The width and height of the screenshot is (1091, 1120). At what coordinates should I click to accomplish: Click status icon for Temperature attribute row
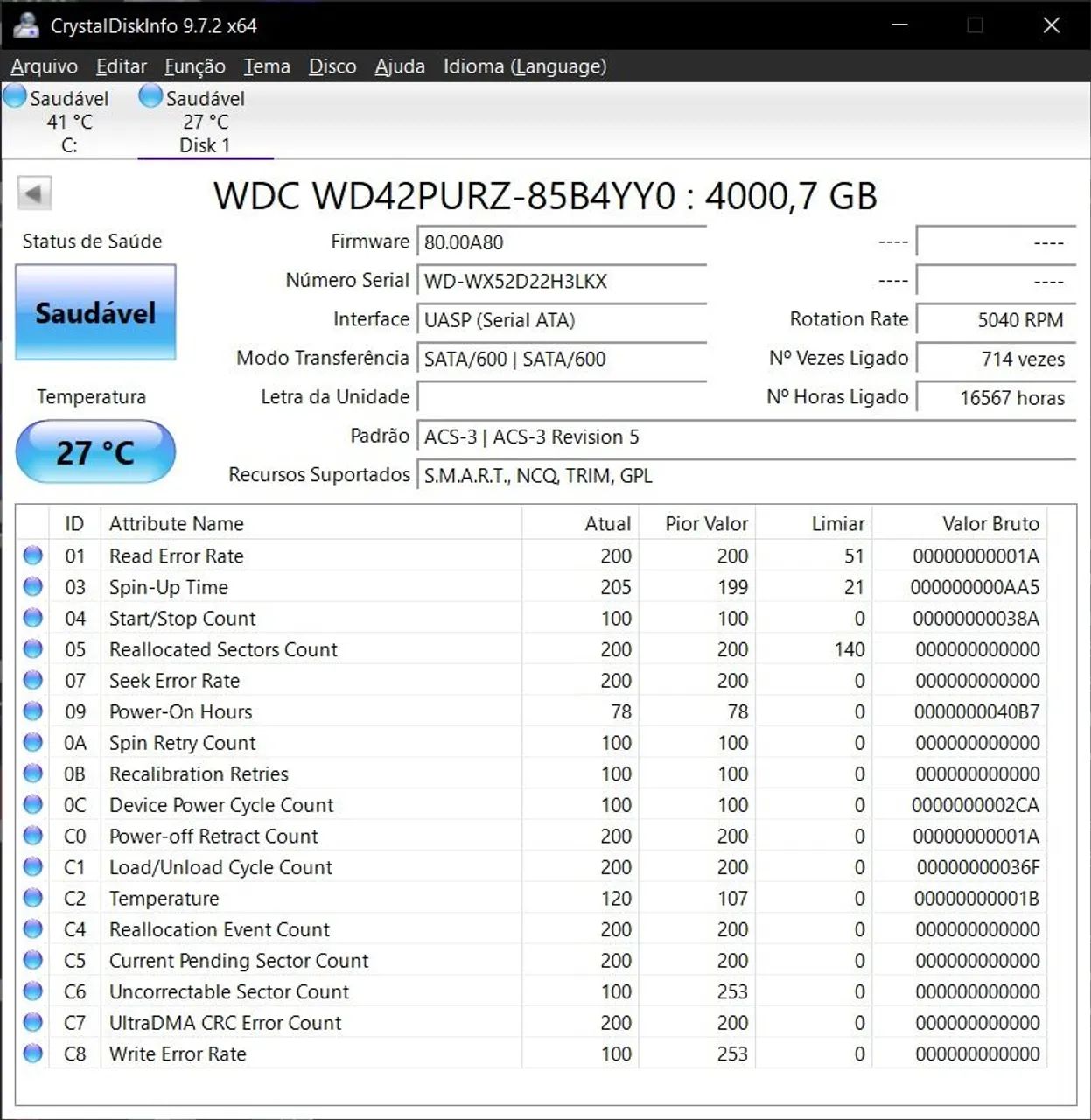click(33, 898)
